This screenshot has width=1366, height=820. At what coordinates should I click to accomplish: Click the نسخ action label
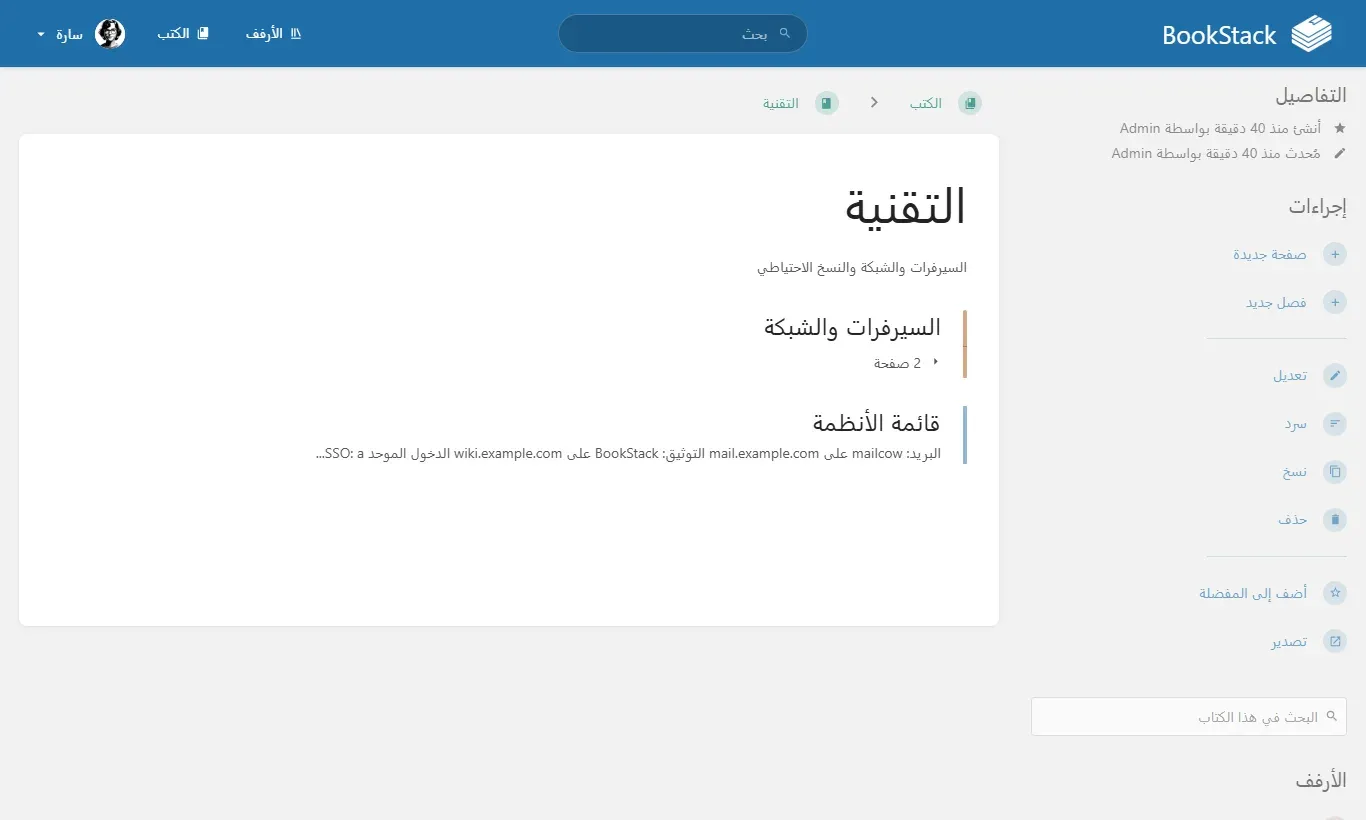1295,472
